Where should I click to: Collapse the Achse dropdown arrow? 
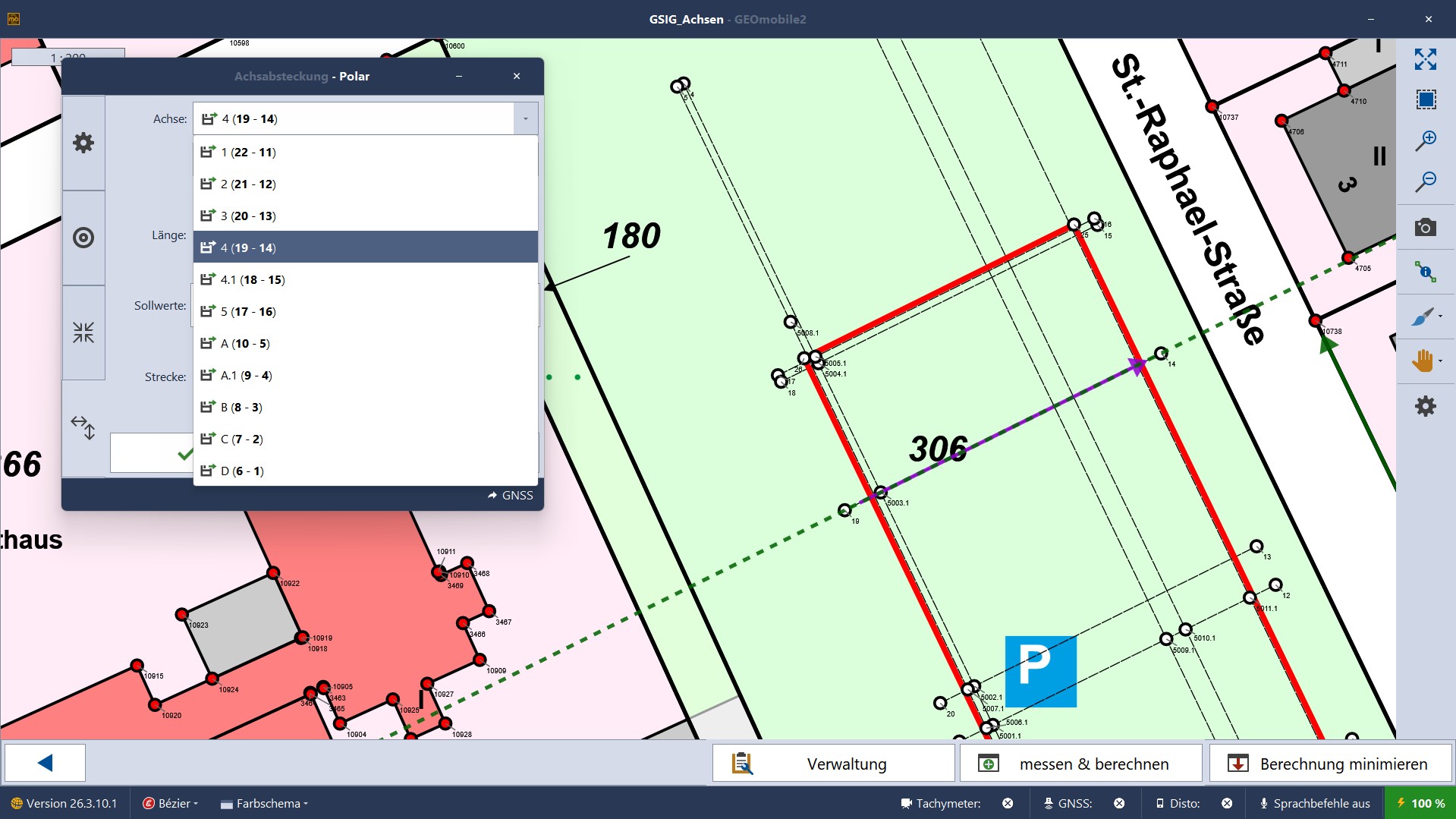(525, 119)
